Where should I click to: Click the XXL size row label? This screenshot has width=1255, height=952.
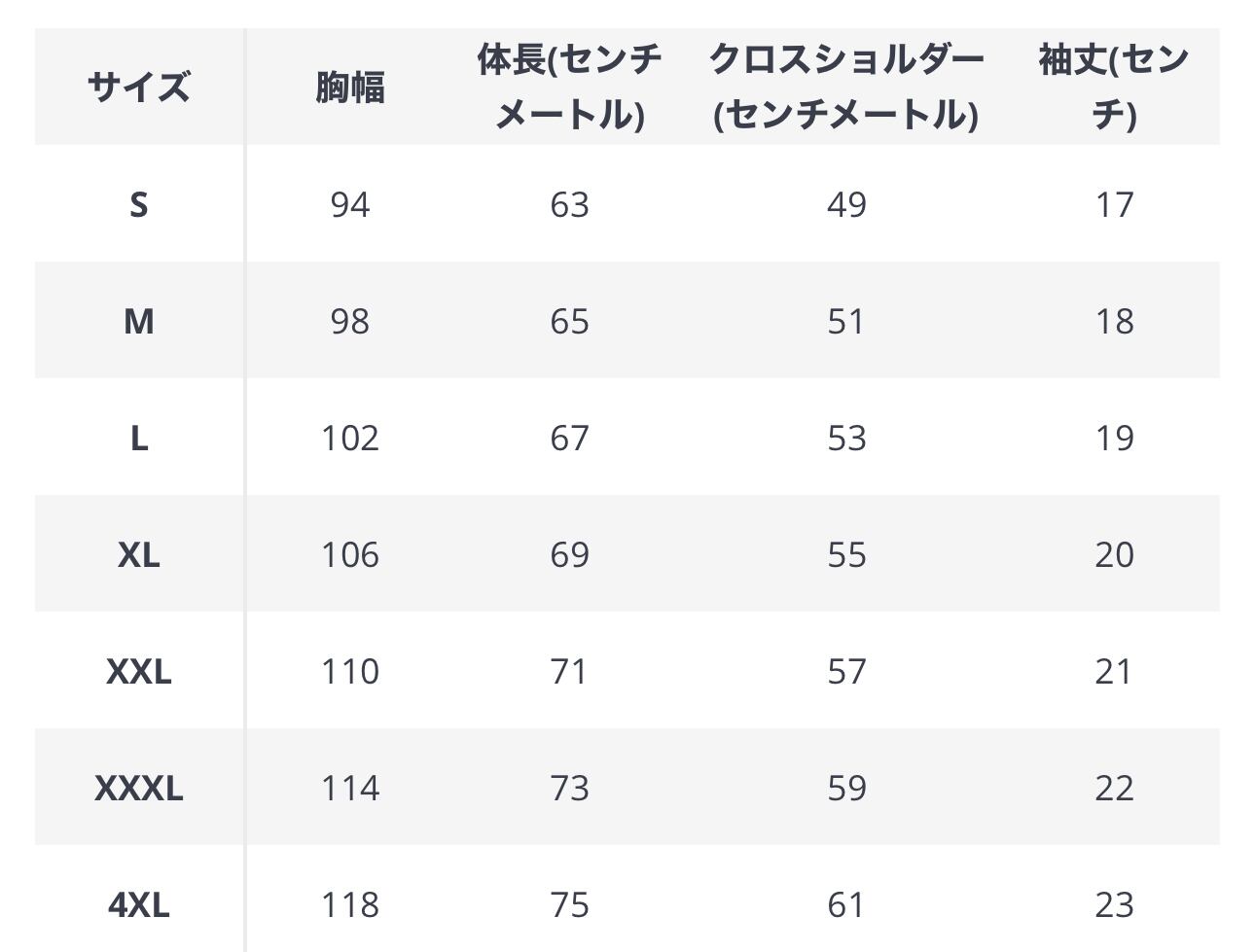click(138, 671)
